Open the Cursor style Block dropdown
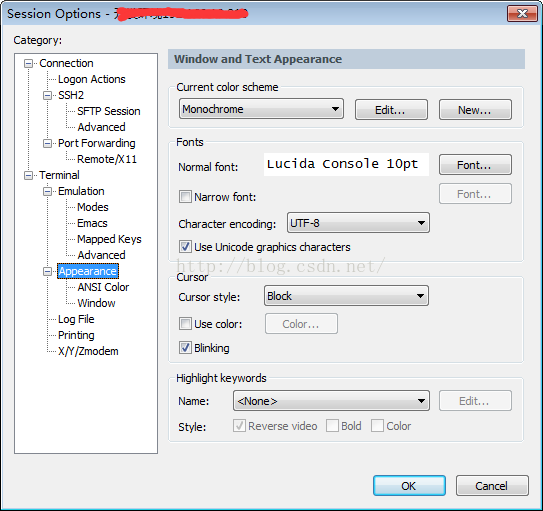 [x=346, y=296]
